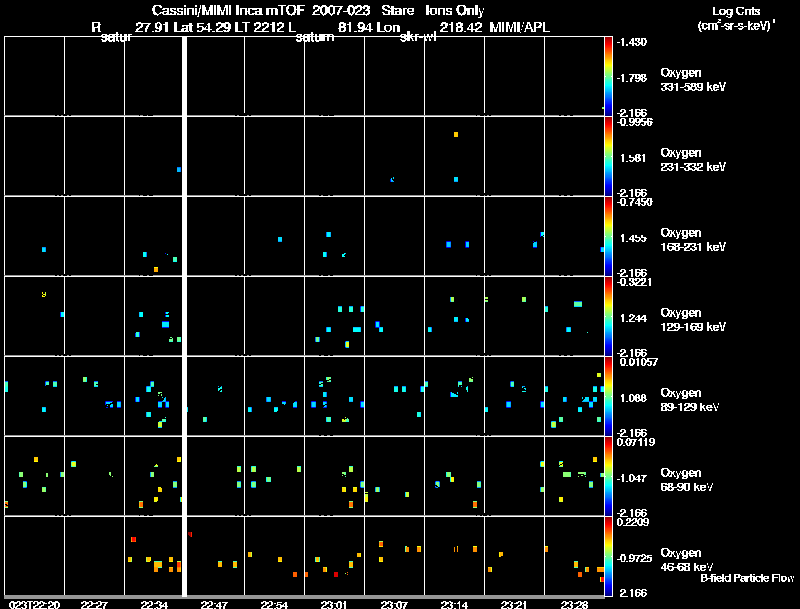This screenshot has width=800, height=609.
Task: Click the '23:01' time axis label
Action: tap(334, 604)
